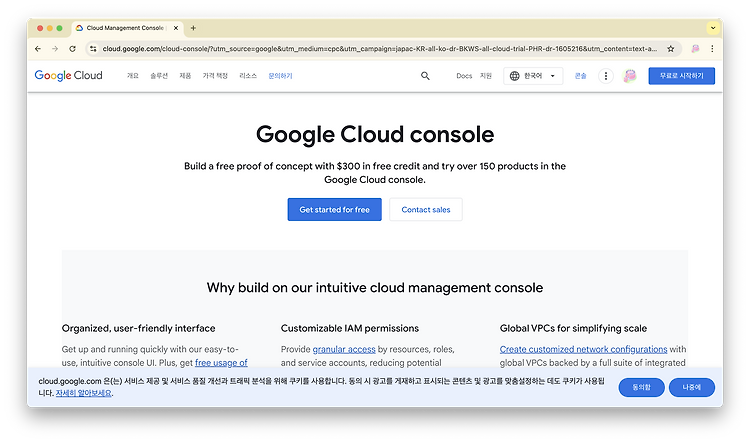The width and height of the screenshot is (750, 443).
Task: Open the 개요 menu item
Action: [132, 76]
